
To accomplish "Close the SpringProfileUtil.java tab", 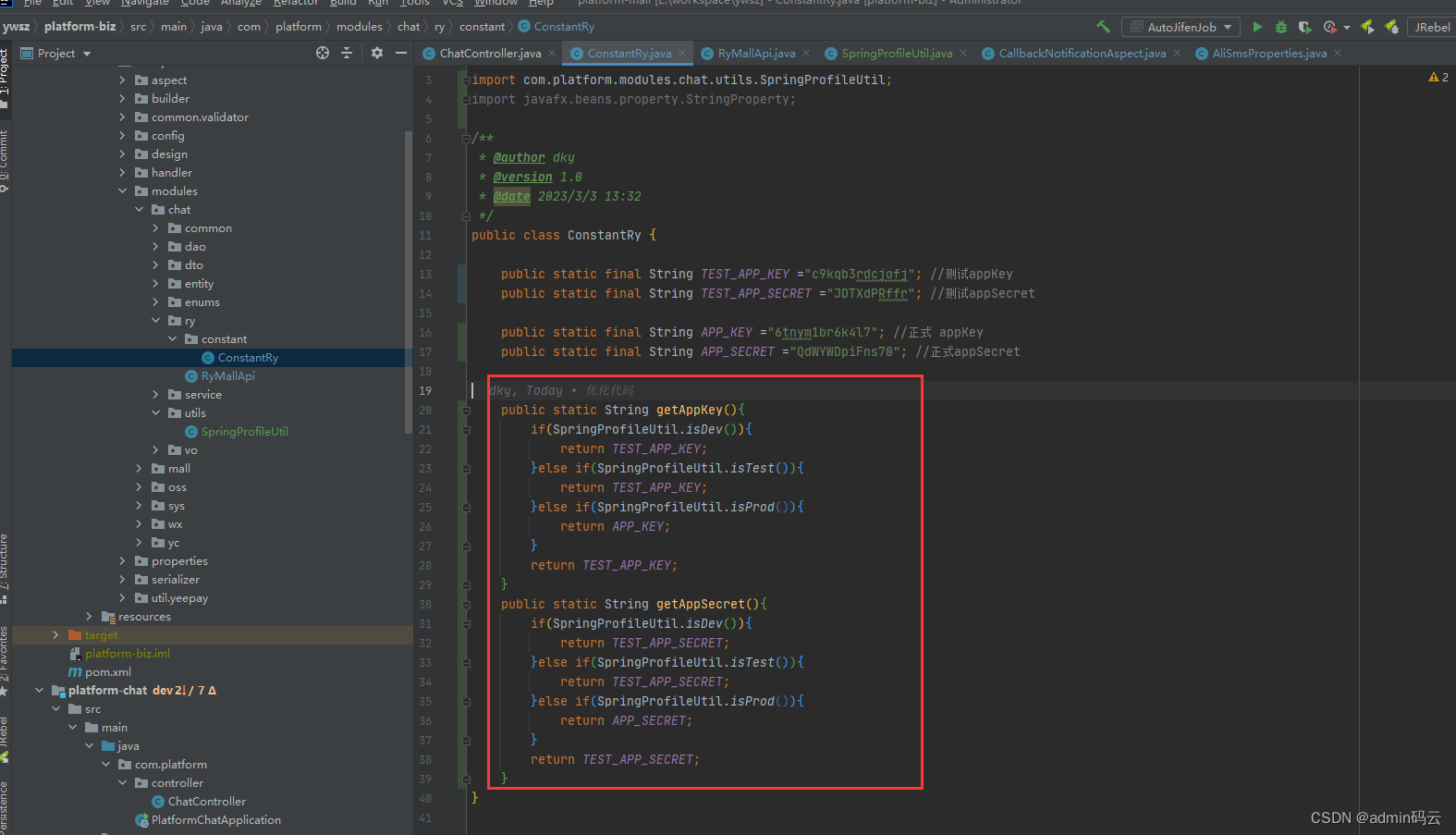I will [963, 53].
